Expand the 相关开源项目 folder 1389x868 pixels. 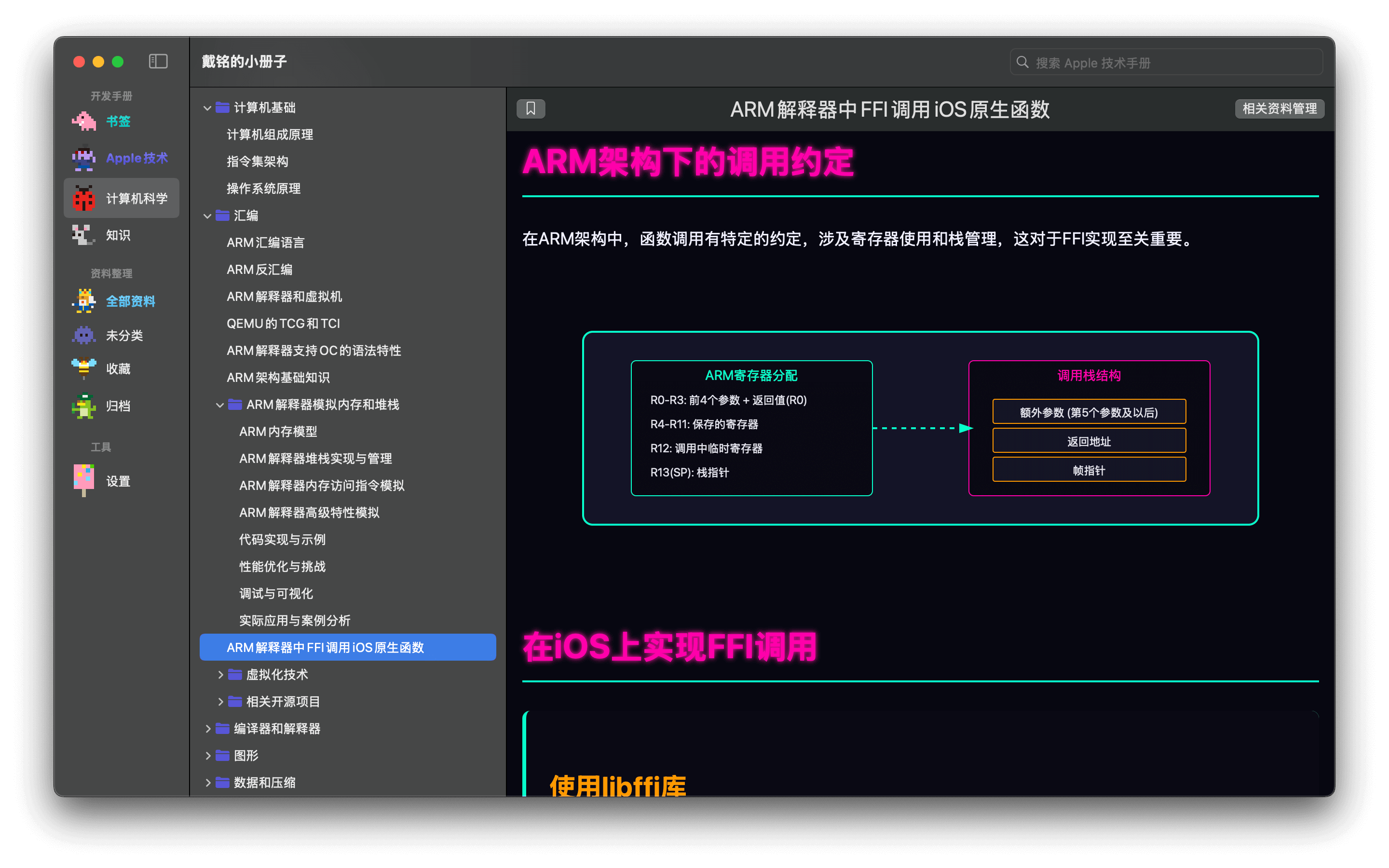(220, 702)
